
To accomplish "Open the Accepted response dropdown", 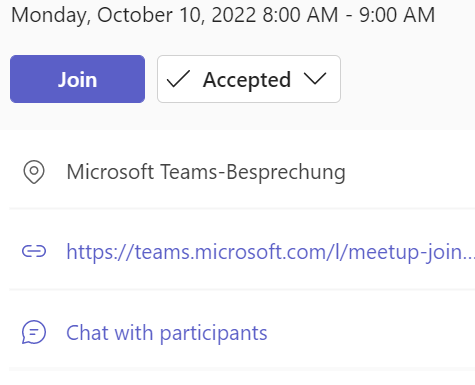I will coord(249,79).
